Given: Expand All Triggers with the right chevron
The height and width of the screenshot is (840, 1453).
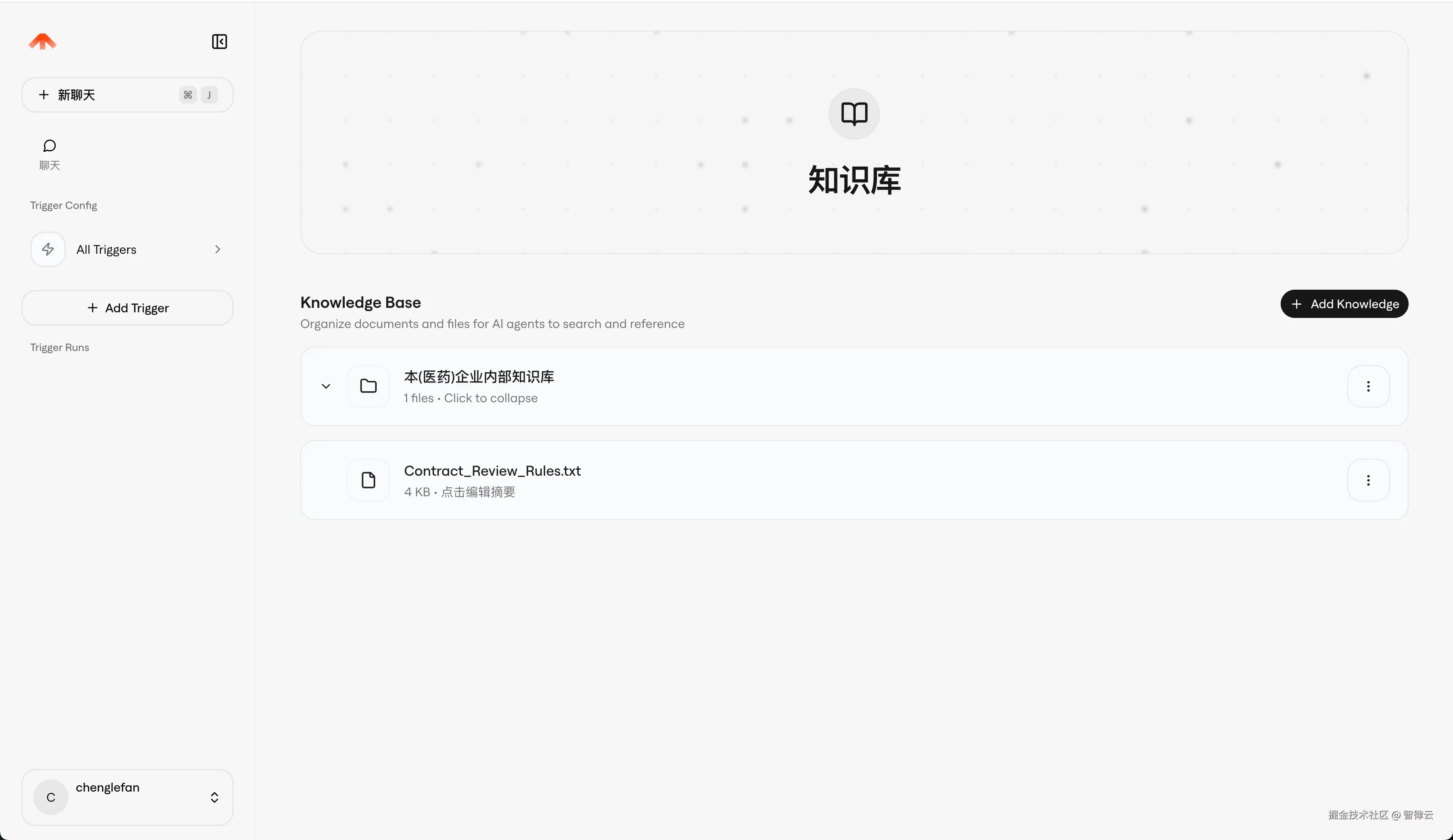Looking at the screenshot, I should pyautogui.click(x=218, y=249).
